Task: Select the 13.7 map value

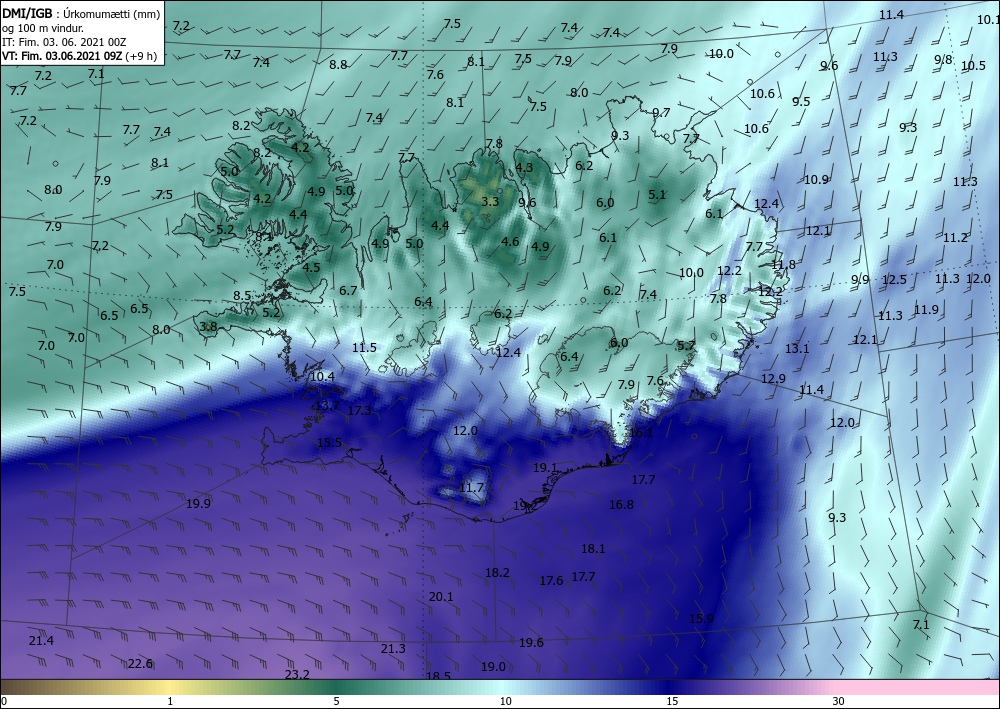Action: [327, 405]
